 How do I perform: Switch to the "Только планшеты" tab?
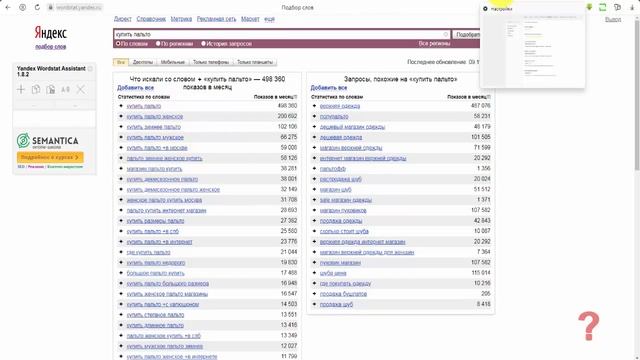click(x=255, y=62)
